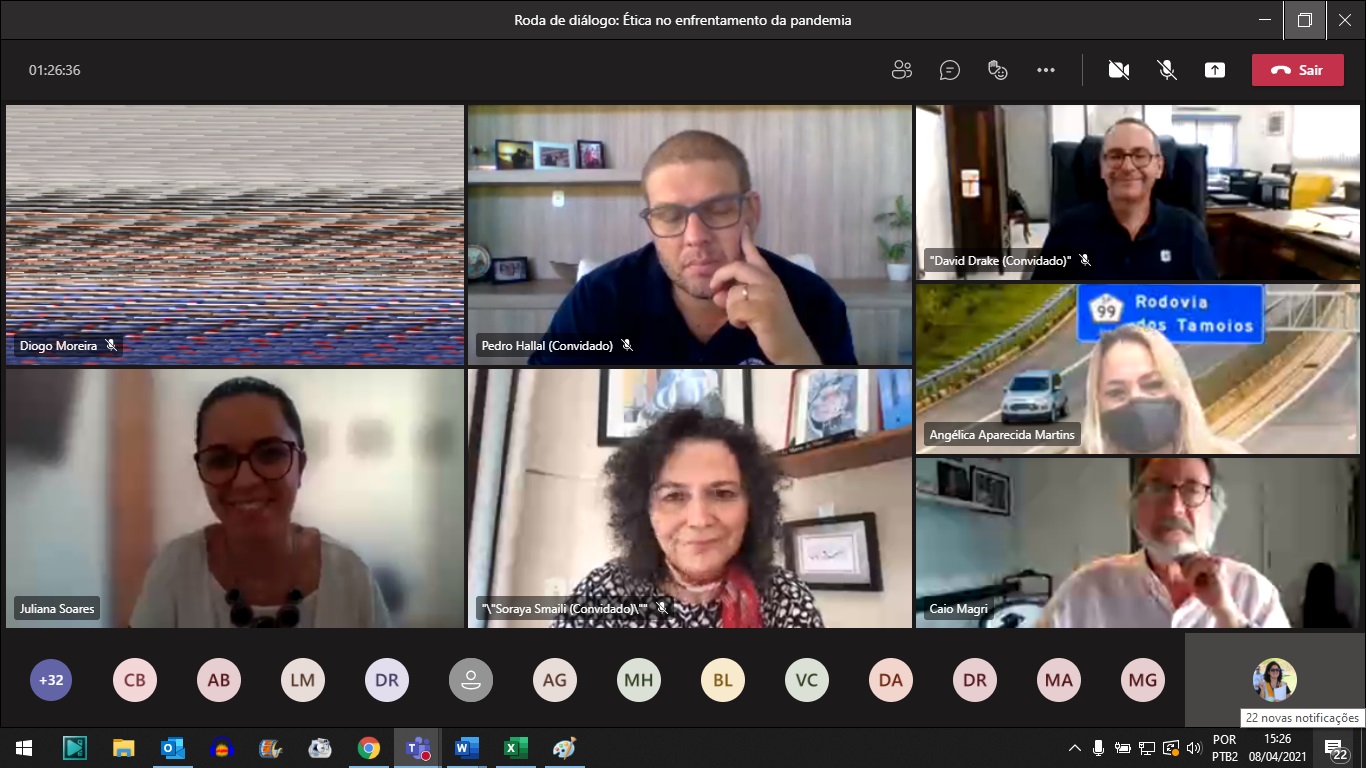This screenshot has width=1366, height=768.
Task: Expand the +32 more participants list
Action: 51,680
